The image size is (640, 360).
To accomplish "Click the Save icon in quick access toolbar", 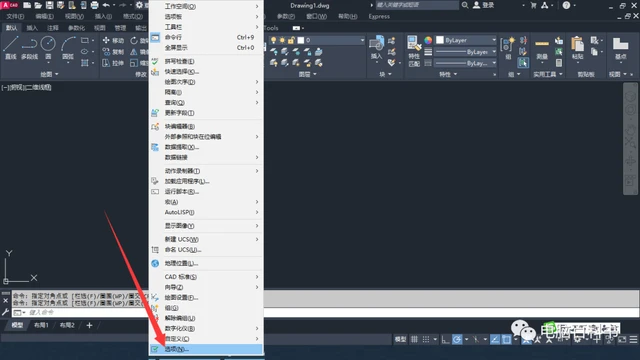I will click(x=49, y=5).
